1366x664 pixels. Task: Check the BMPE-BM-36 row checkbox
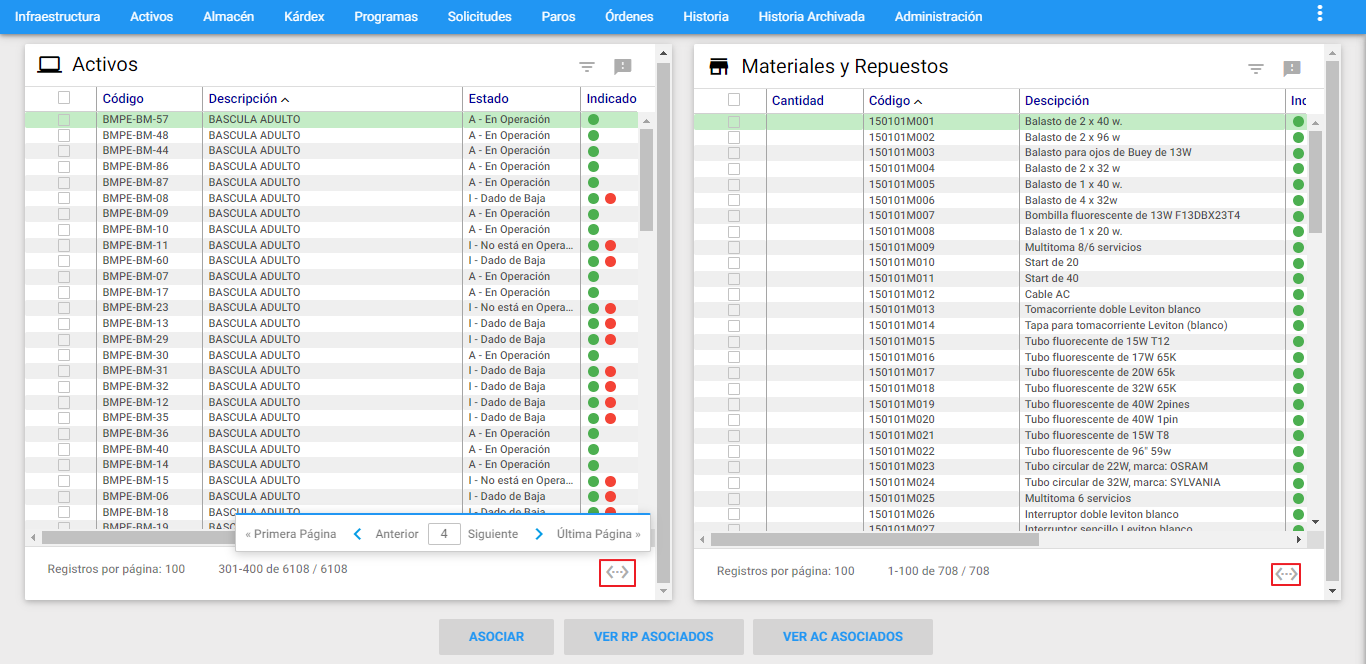click(x=64, y=434)
